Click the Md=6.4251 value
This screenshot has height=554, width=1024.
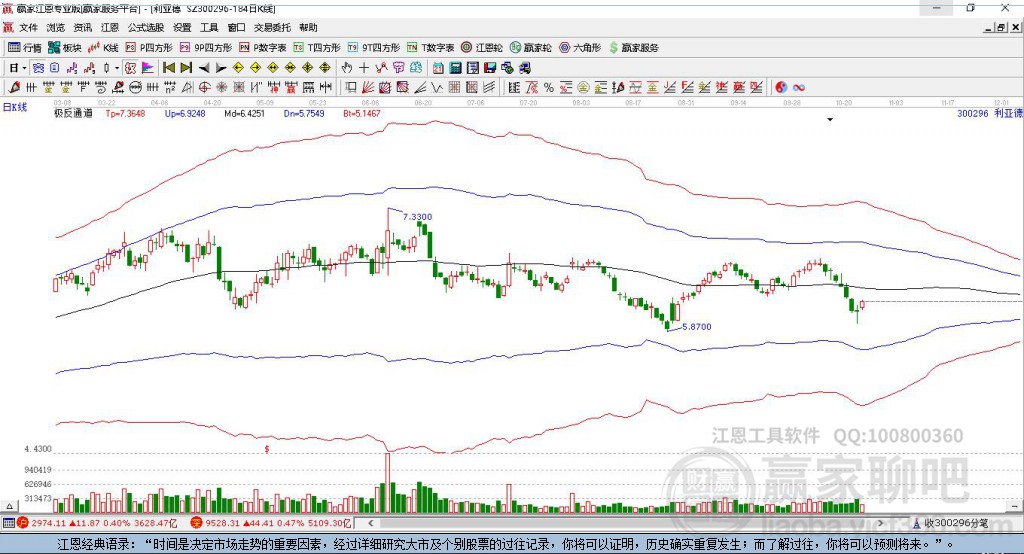[x=244, y=114]
